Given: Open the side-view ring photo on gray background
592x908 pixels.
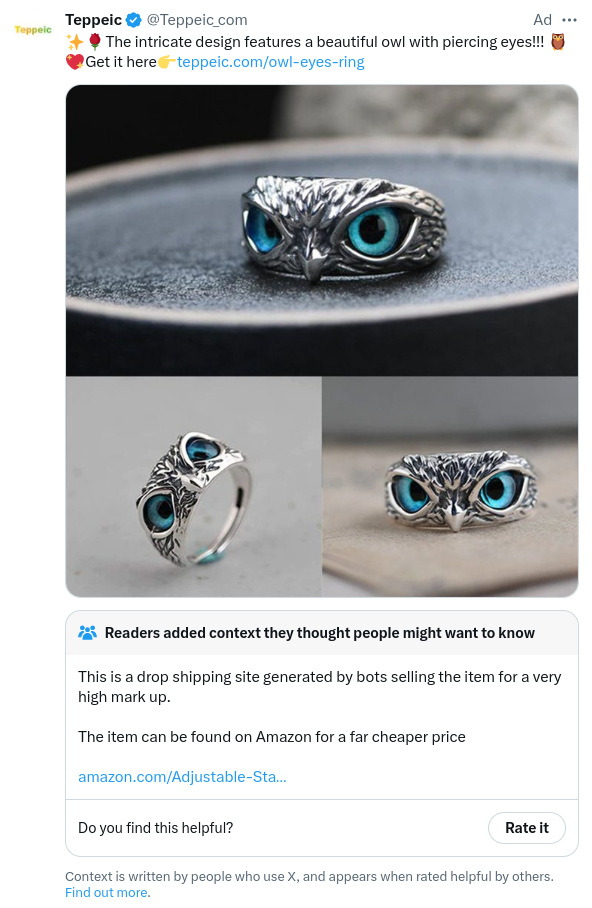Looking at the screenshot, I should [x=193, y=486].
